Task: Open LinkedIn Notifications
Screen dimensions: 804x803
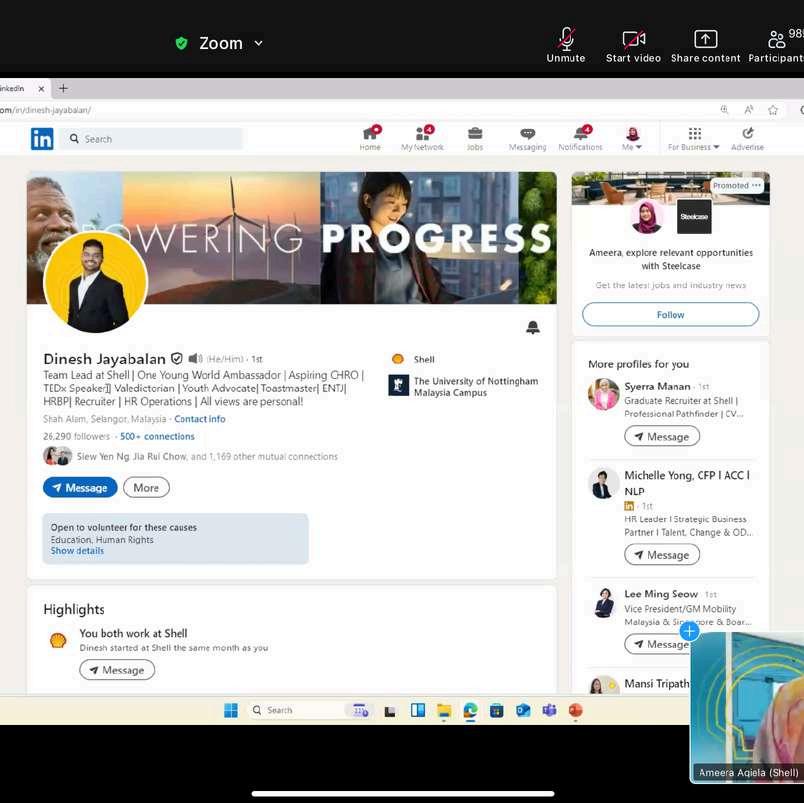Action: coord(580,138)
